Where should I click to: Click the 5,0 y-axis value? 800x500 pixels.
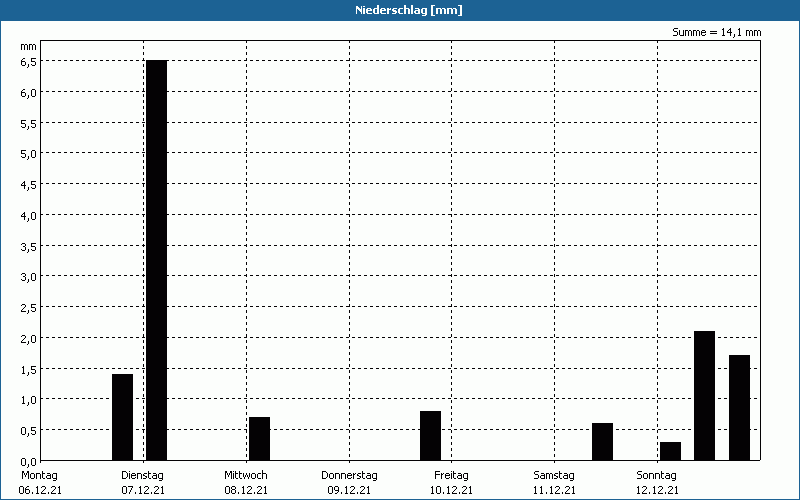point(29,154)
